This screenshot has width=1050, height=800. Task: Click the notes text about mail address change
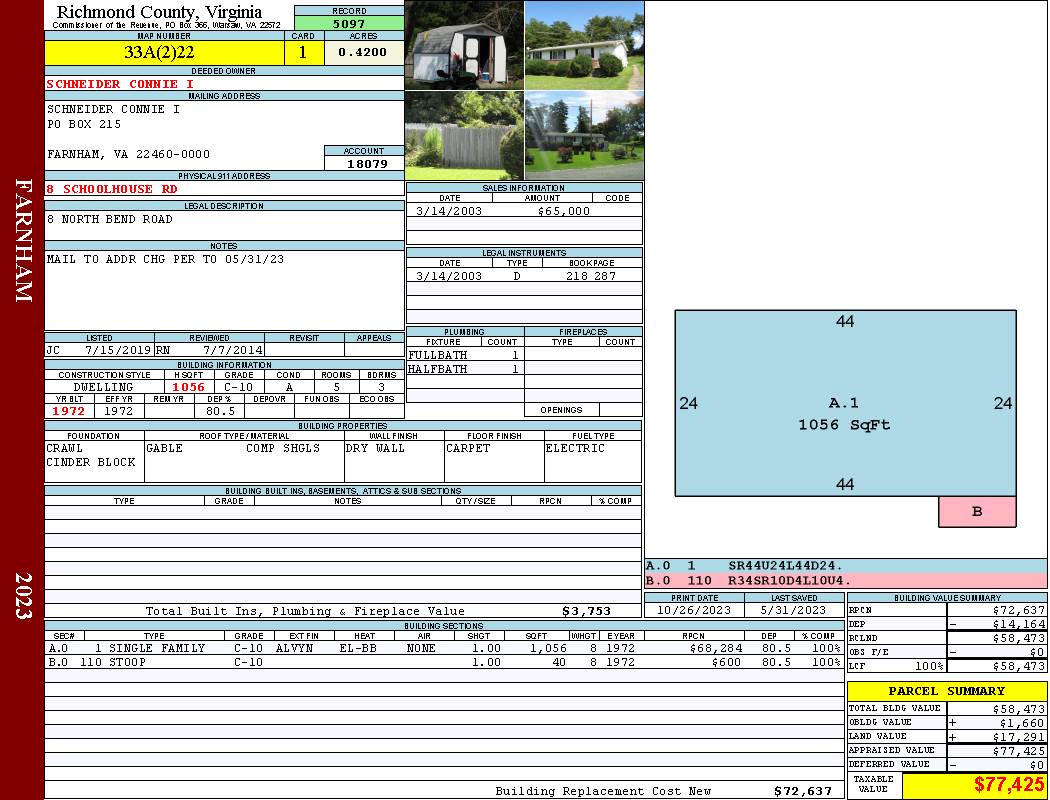point(165,259)
